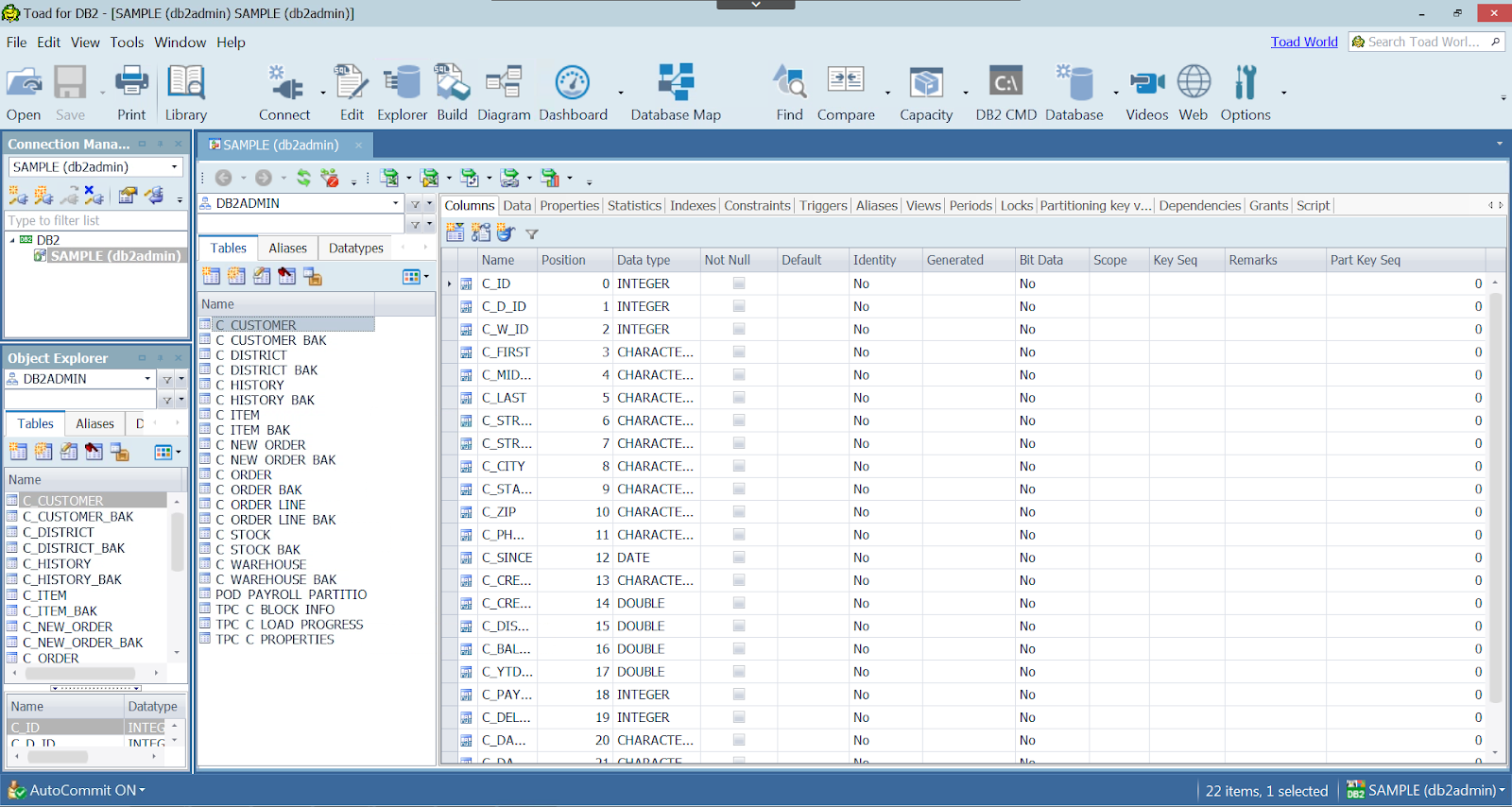This screenshot has height=807, width=1512.
Task: Collapse the DB2 tree node
Action: (12, 240)
